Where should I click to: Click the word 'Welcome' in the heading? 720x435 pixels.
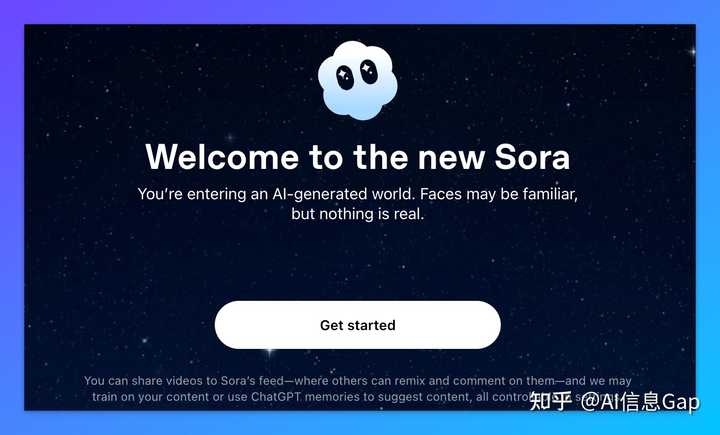click(x=222, y=157)
